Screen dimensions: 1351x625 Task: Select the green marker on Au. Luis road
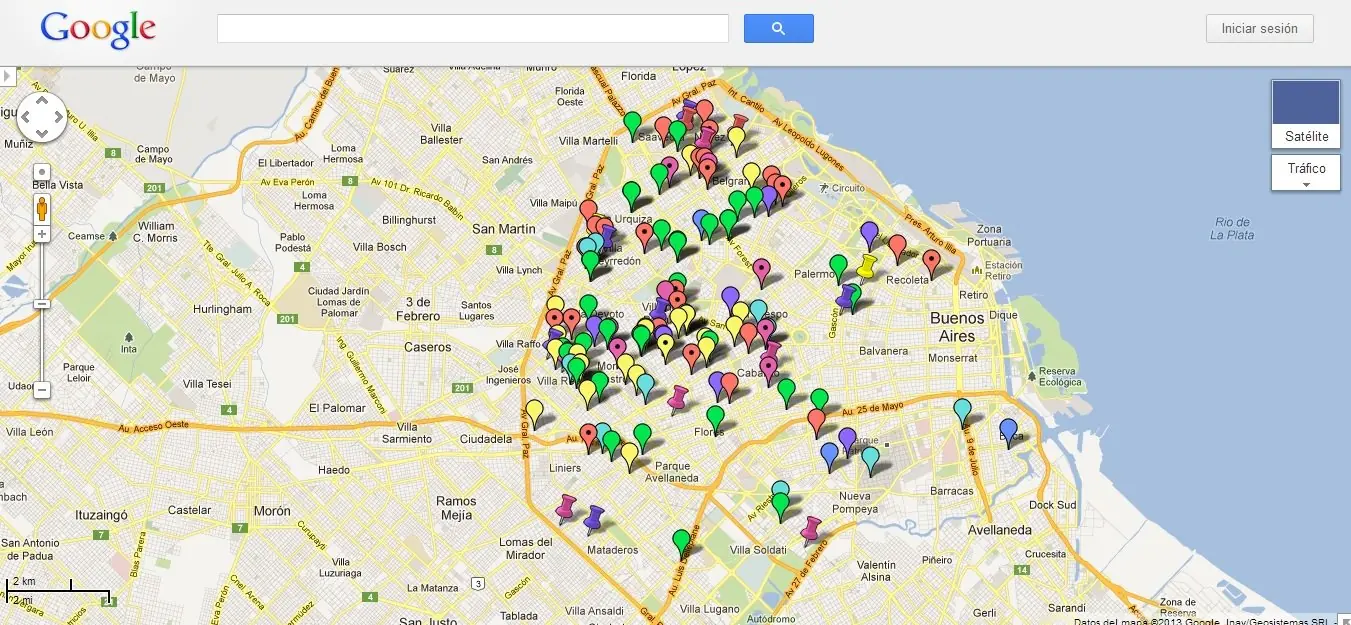681,541
